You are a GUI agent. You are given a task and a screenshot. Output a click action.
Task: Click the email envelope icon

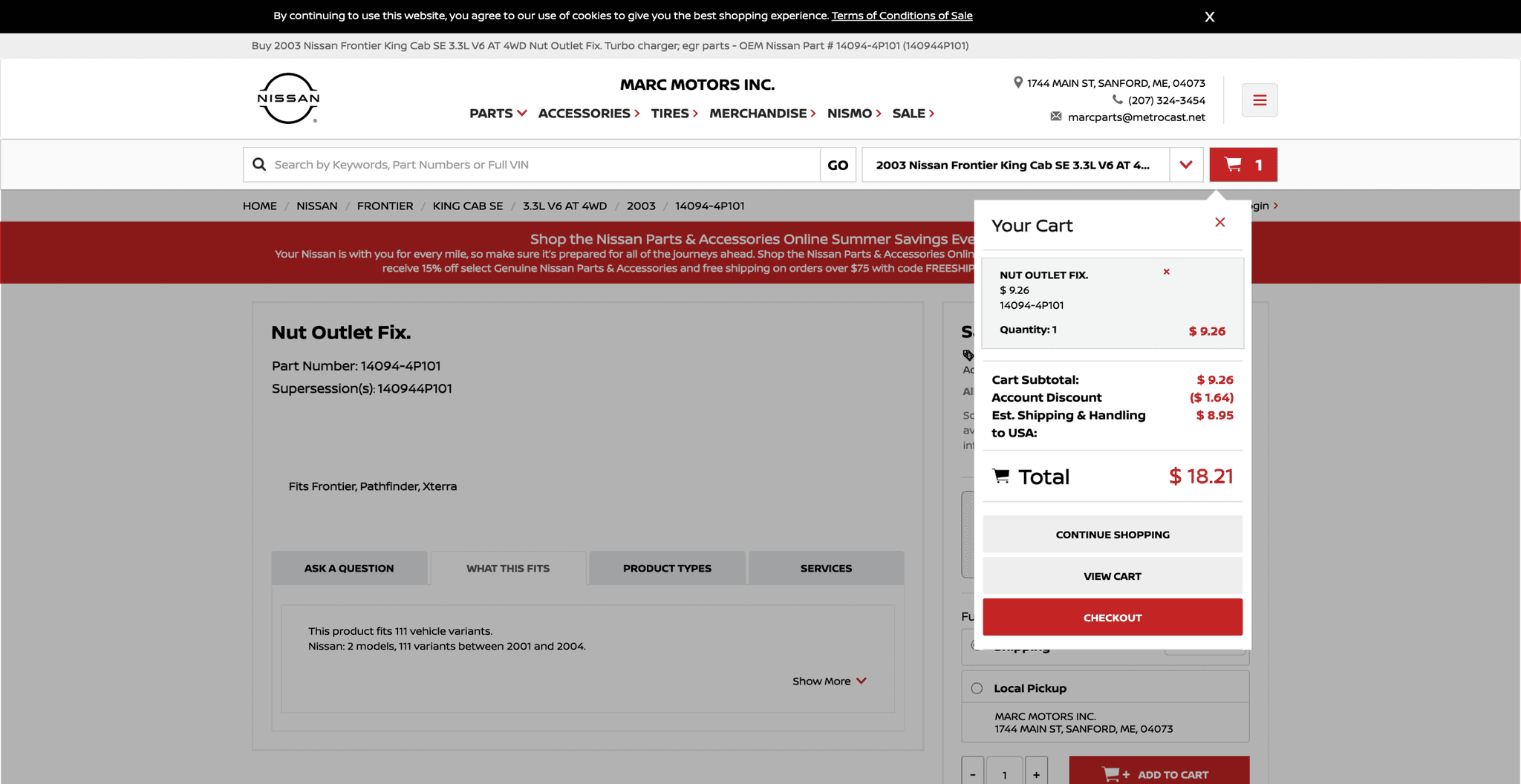tap(1055, 117)
